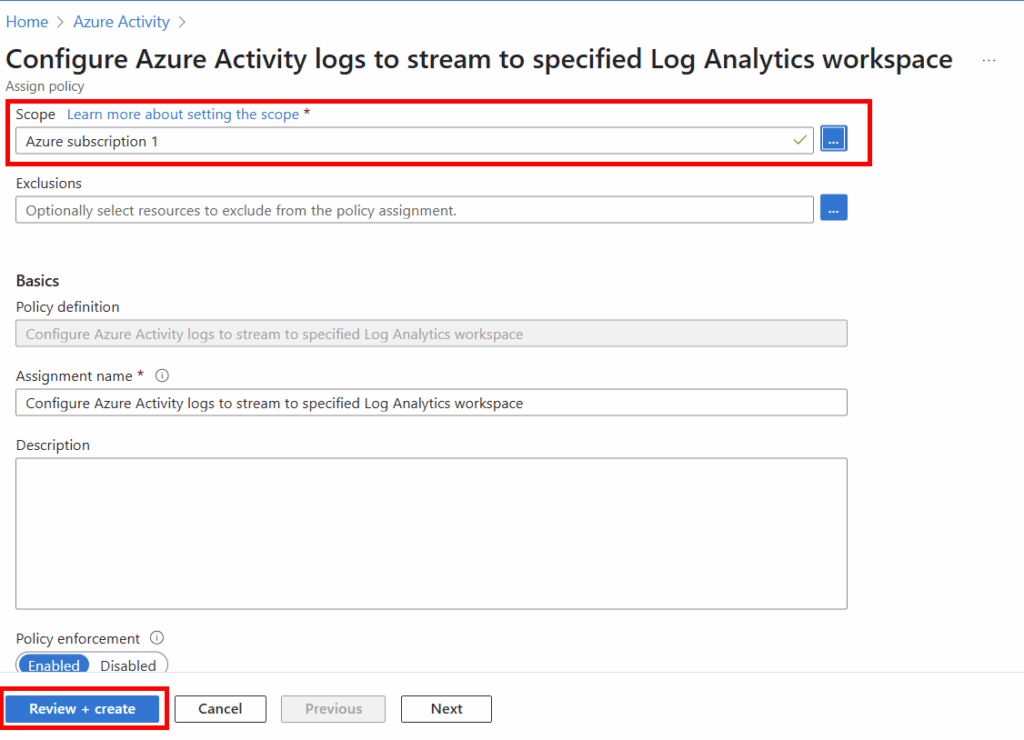Go to the Next step
This screenshot has height=740, width=1024.
[447, 709]
